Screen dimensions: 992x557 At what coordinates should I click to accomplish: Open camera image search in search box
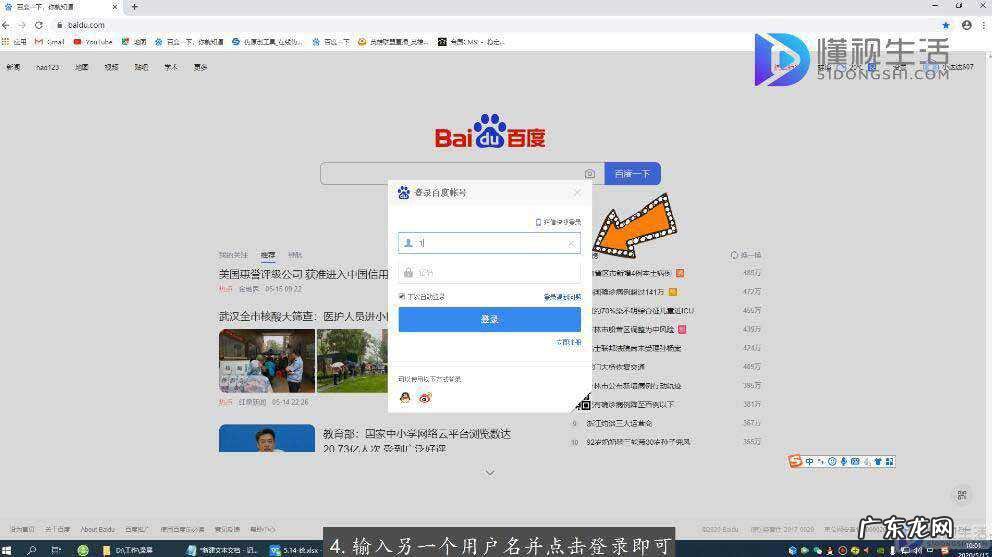[x=590, y=173]
